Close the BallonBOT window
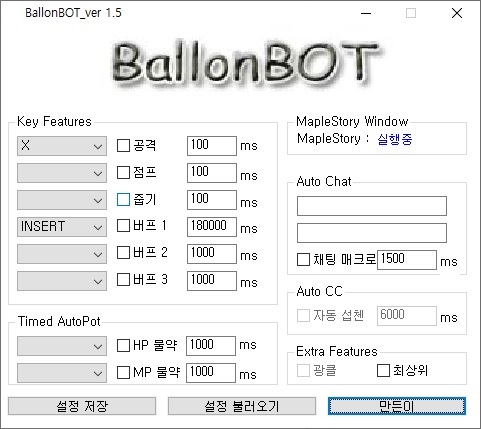Image resolution: width=481 pixels, height=429 pixels. [x=457, y=13]
